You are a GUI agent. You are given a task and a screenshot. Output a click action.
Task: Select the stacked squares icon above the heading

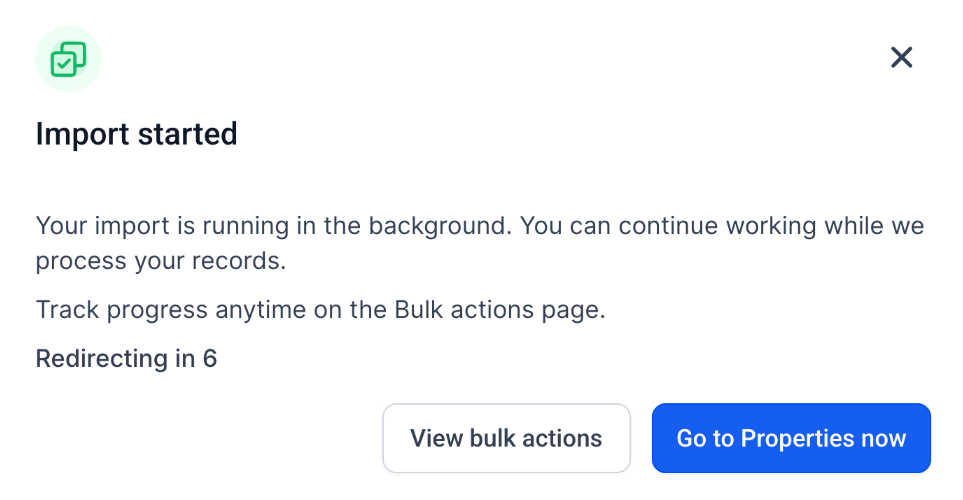pos(68,59)
